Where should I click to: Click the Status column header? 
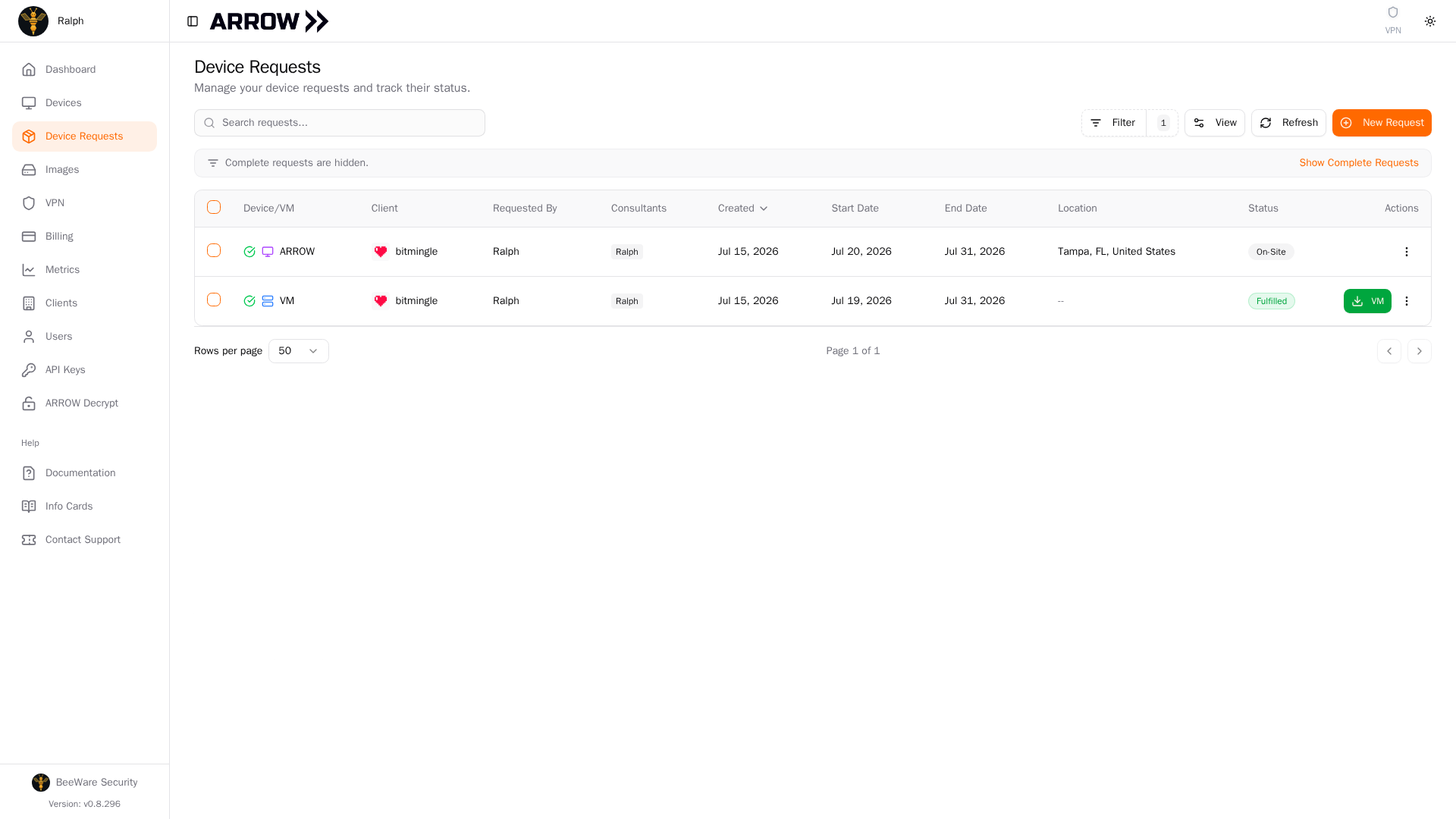[x=1263, y=209]
